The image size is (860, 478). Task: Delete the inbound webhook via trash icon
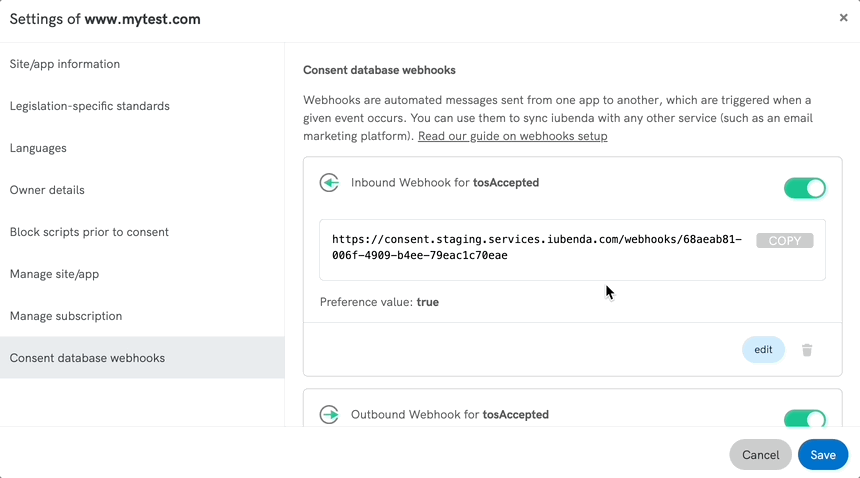(x=807, y=350)
